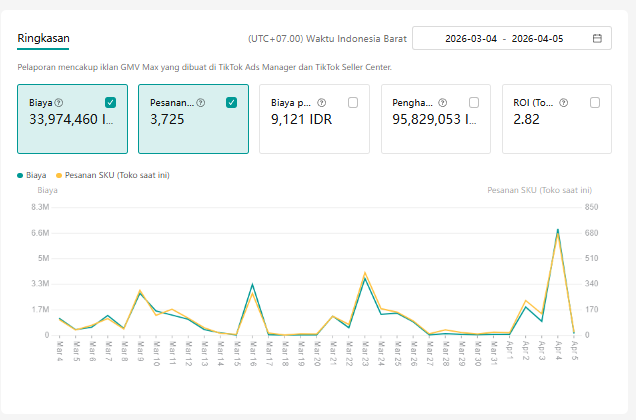Toggle the Pesanan SKU legend series
636x420 pixels.
coord(113,175)
